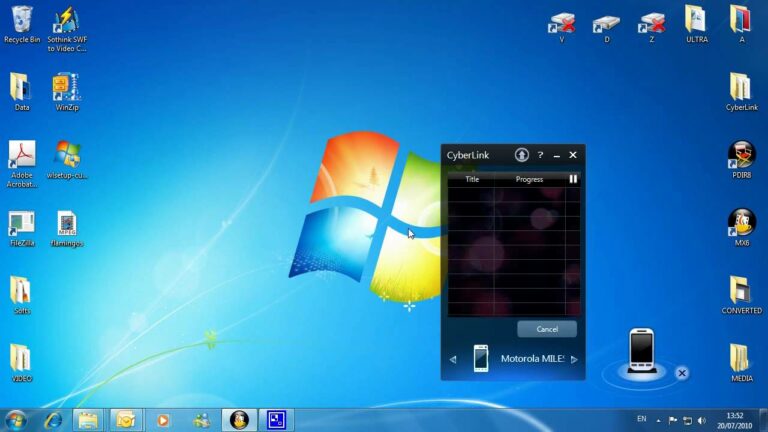Close the floating phone gadget
Screen dimensions: 768x432
(682, 373)
